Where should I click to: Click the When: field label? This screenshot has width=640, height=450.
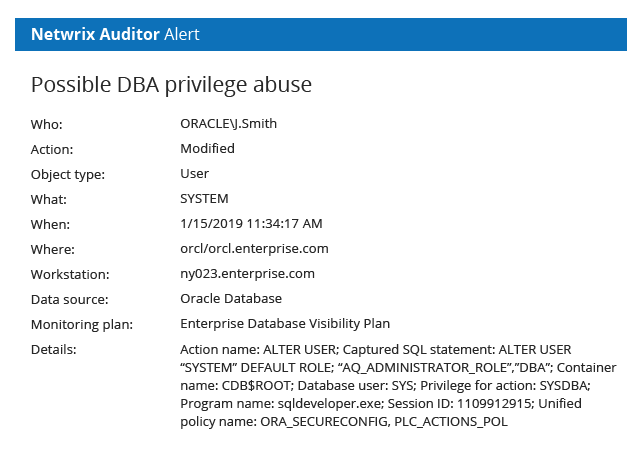tap(51, 225)
